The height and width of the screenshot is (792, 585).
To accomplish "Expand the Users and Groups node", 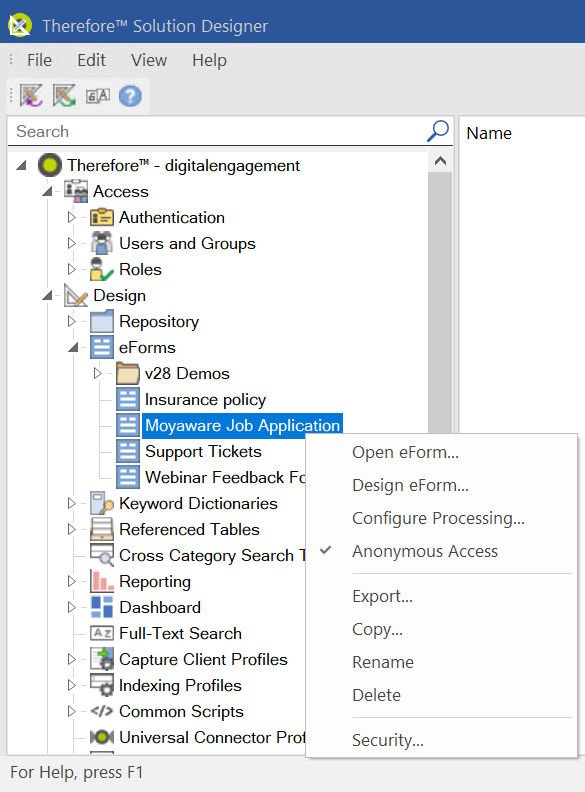I will [x=71, y=243].
